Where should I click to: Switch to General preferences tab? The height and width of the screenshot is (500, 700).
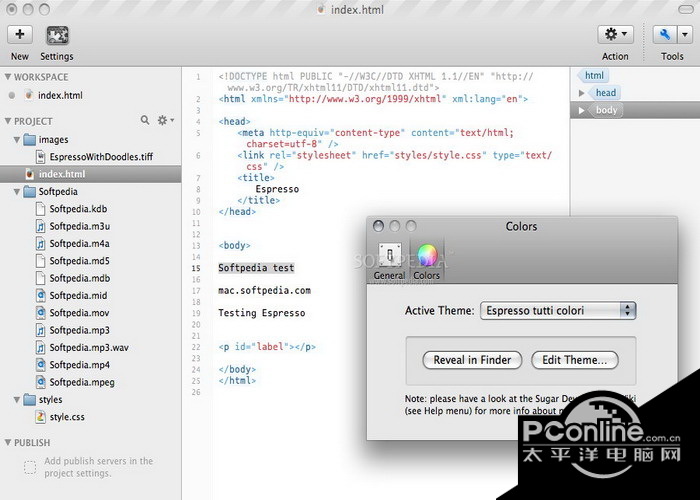(390, 262)
